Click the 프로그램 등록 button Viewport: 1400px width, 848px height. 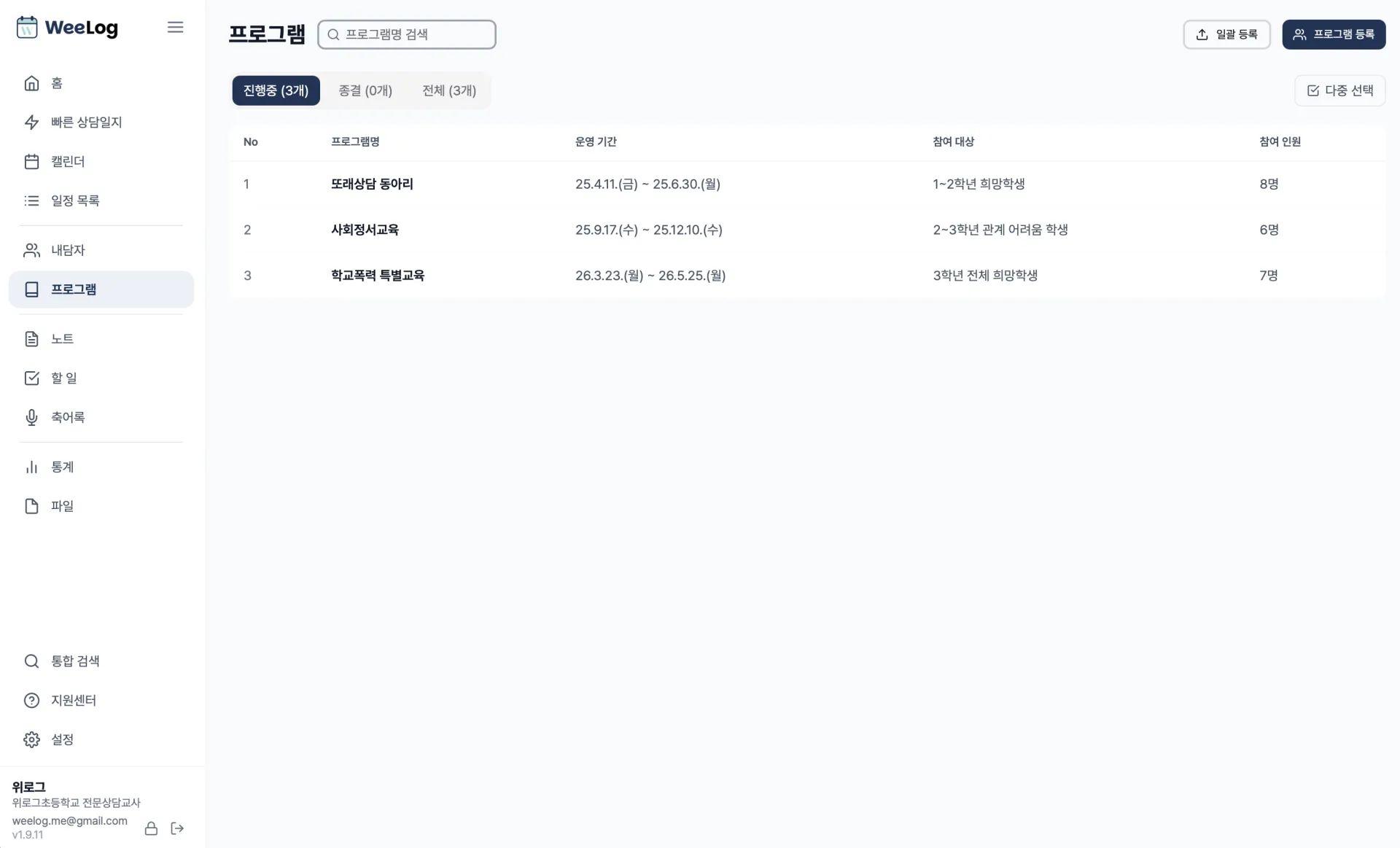tap(1334, 34)
